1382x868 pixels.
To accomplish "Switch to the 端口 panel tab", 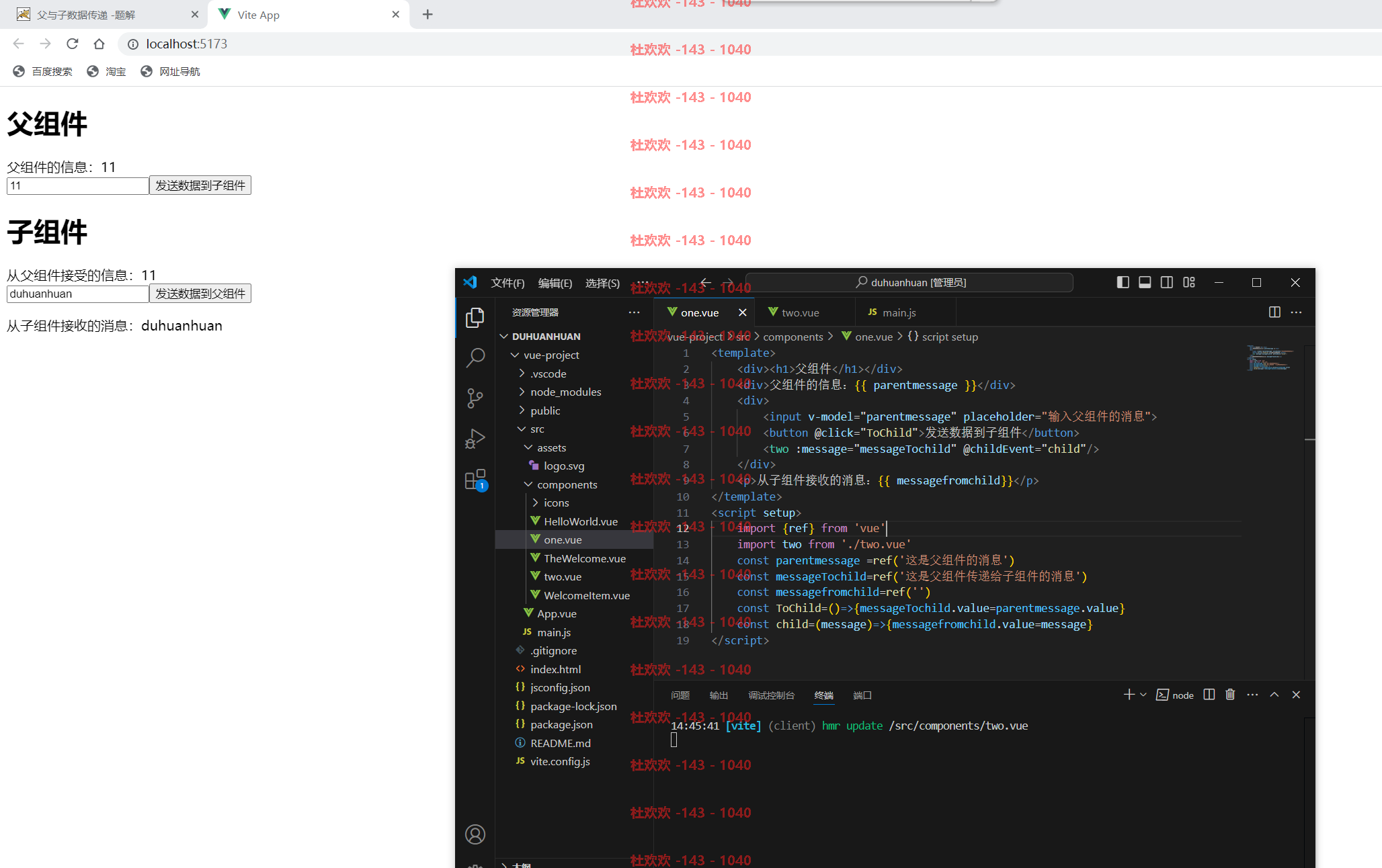I will click(x=862, y=695).
